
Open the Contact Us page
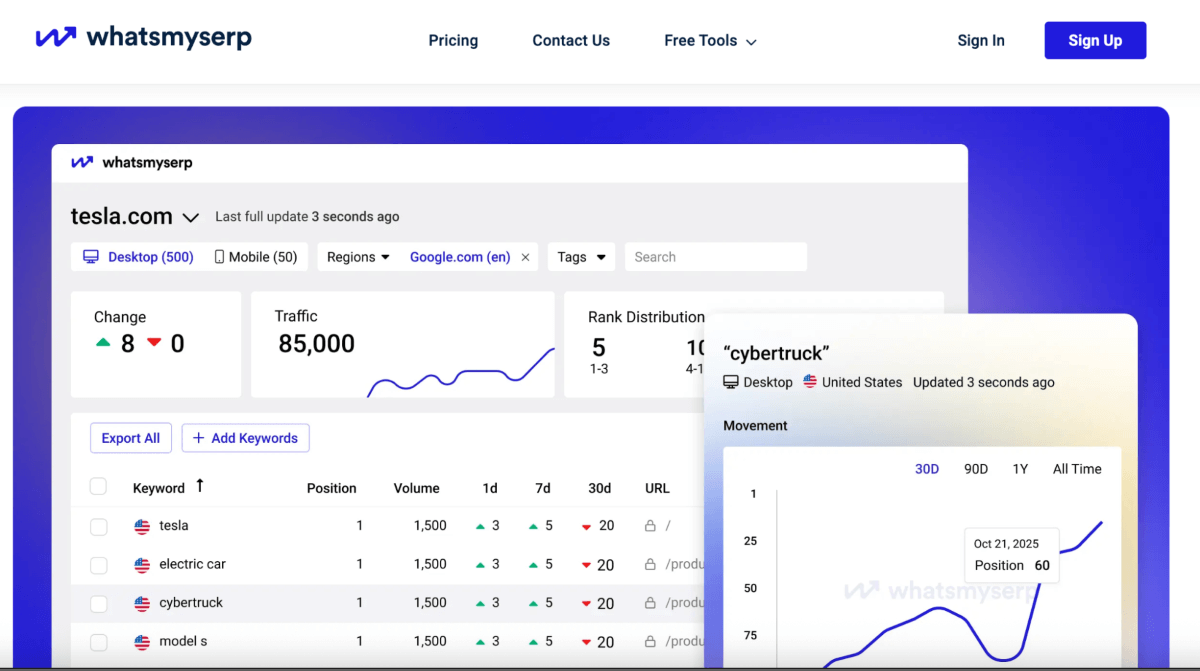coord(571,41)
